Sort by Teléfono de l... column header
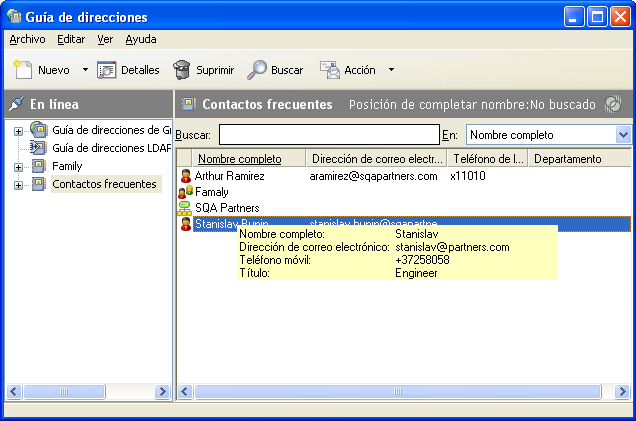The image size is (636, 421). pyautogui.click(x=488, y=159)
